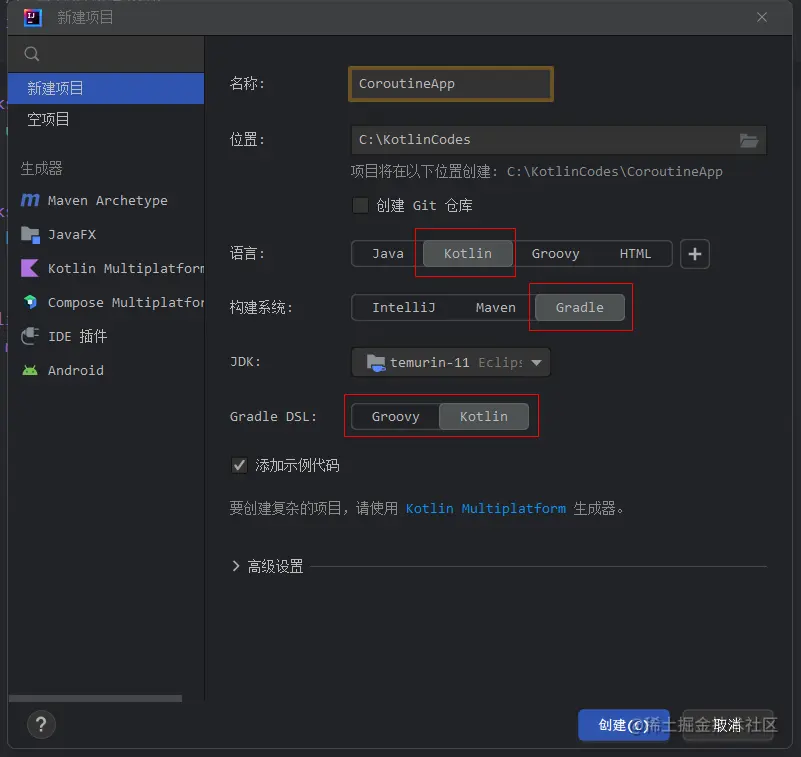This screenshot has height=757, width=801.
Task: Add another language with the plus button
Action: point(695,254)
